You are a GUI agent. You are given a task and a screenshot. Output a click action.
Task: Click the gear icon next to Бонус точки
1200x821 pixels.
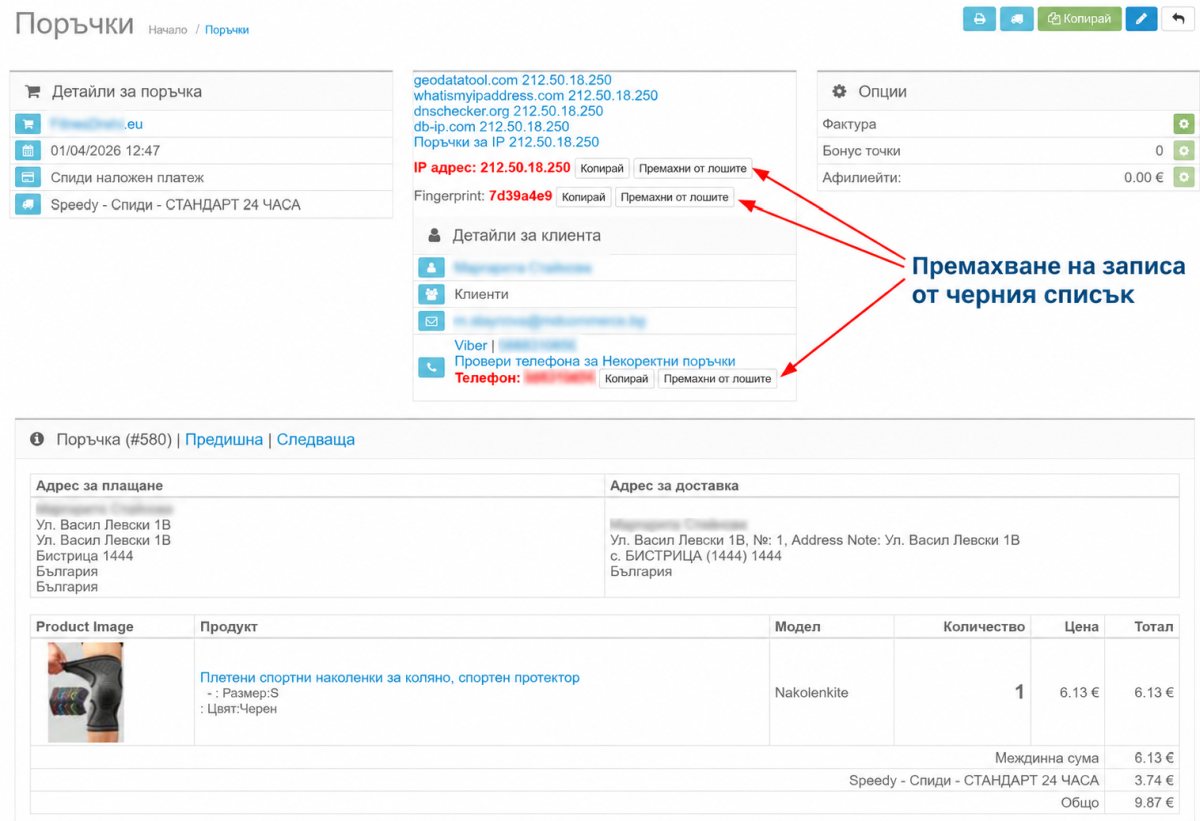(1184, 151)
